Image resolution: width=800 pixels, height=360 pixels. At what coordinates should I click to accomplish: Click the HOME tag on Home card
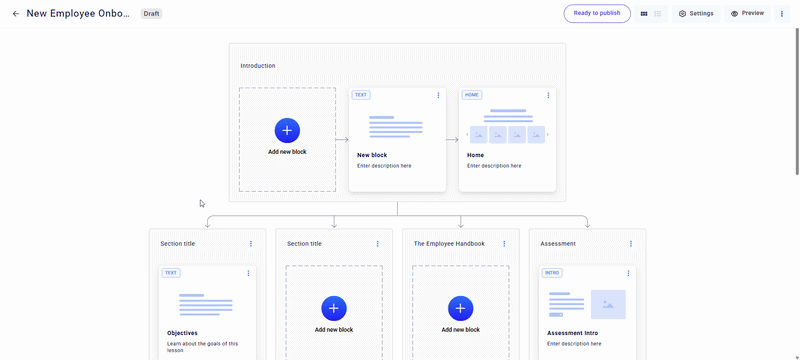click(x=471, y=95)
